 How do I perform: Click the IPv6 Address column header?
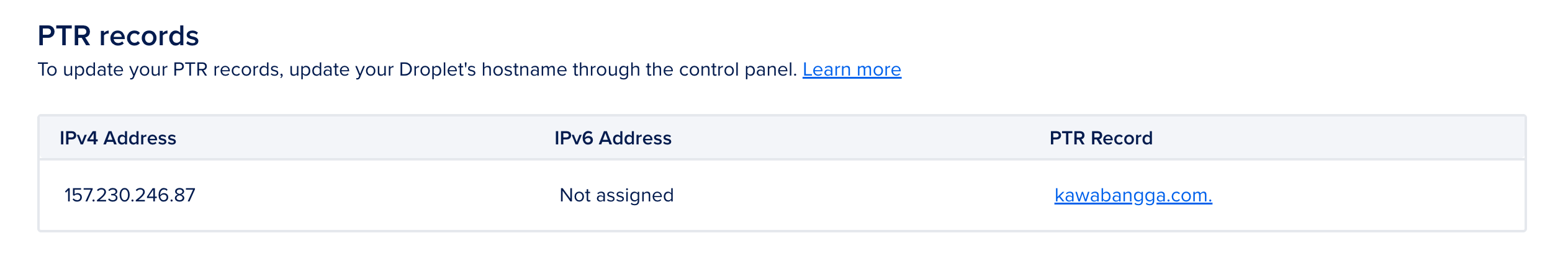coord(613,138)
